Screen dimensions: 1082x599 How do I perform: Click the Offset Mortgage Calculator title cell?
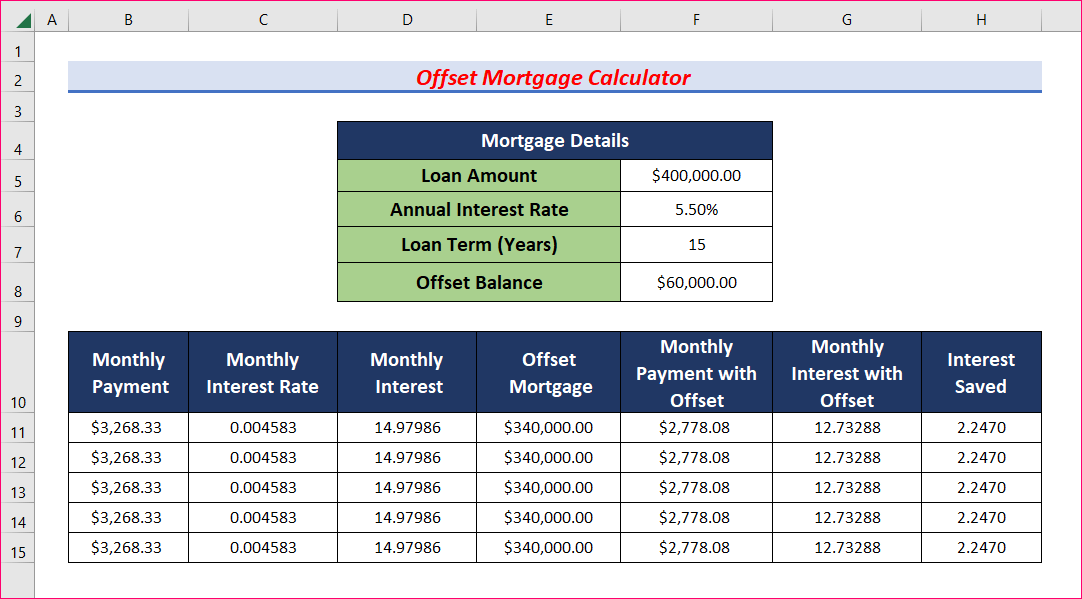pos(554,78)
